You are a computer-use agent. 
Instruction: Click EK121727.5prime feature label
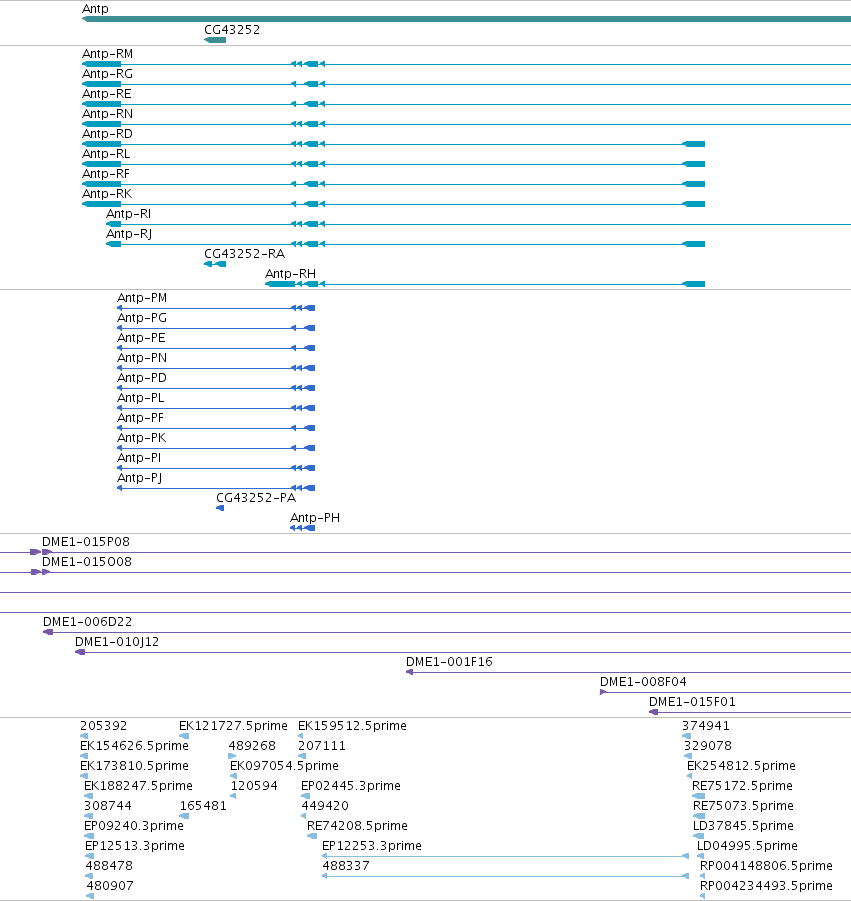pyautogui.click(x=233, y=726)
